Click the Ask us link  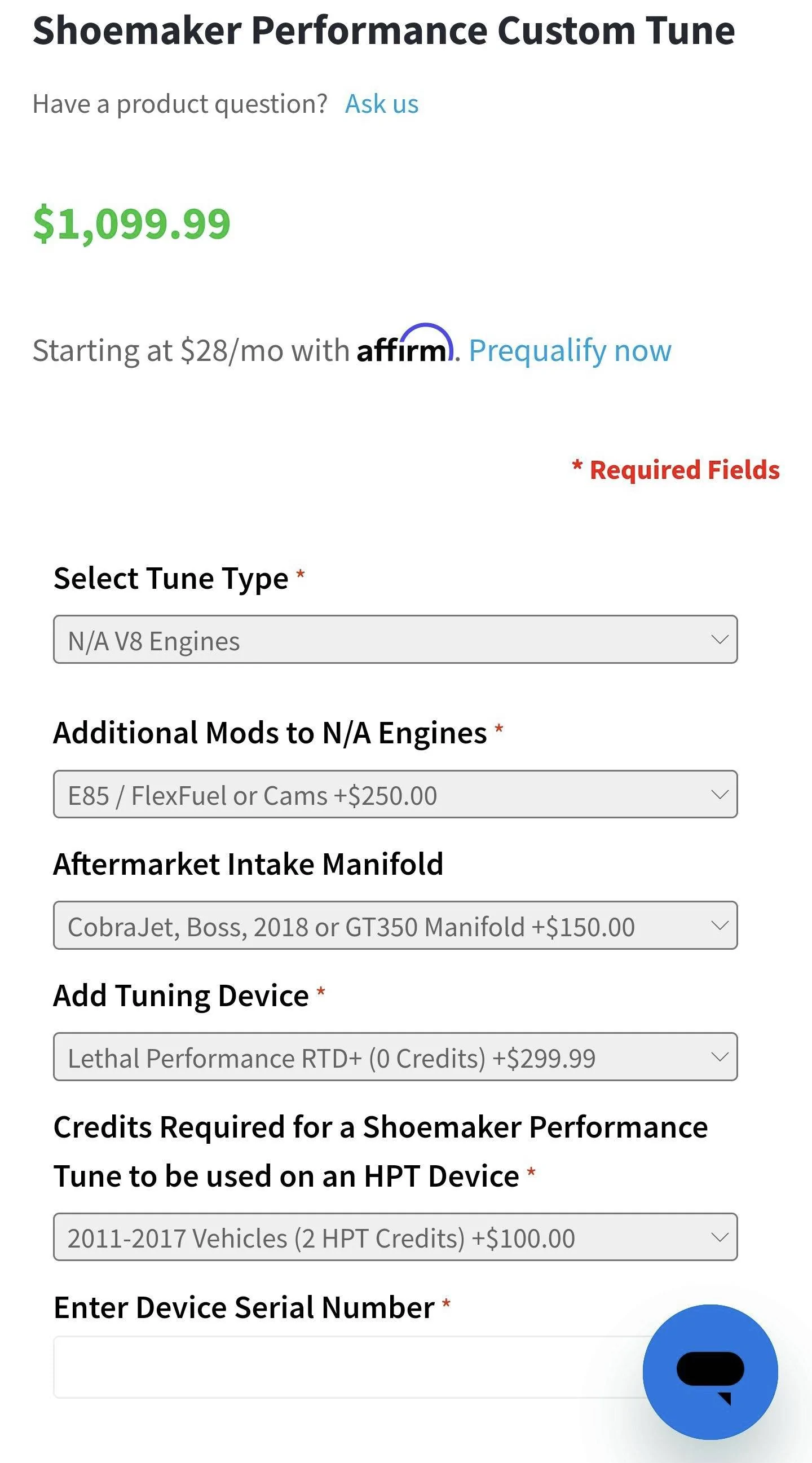382,104
